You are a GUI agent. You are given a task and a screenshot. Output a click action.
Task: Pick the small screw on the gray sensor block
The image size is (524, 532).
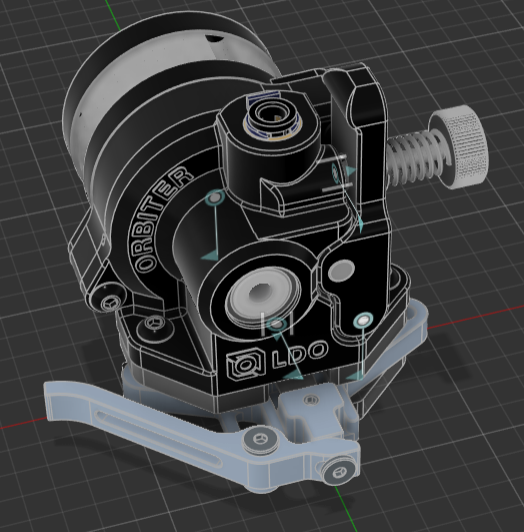pyautogui.click(x=310, y=400)
